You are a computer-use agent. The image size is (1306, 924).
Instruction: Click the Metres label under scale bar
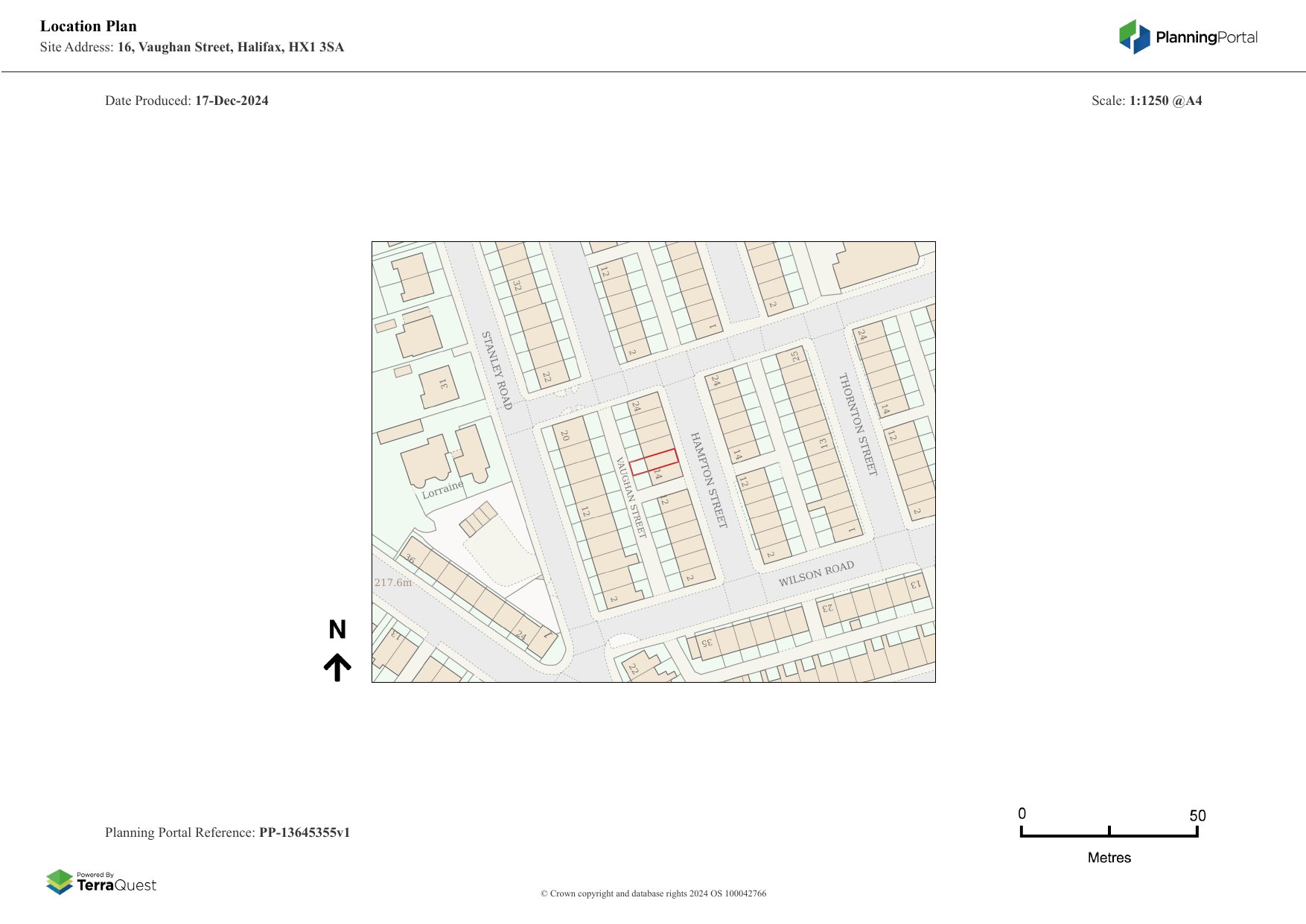pos(1109,858)
